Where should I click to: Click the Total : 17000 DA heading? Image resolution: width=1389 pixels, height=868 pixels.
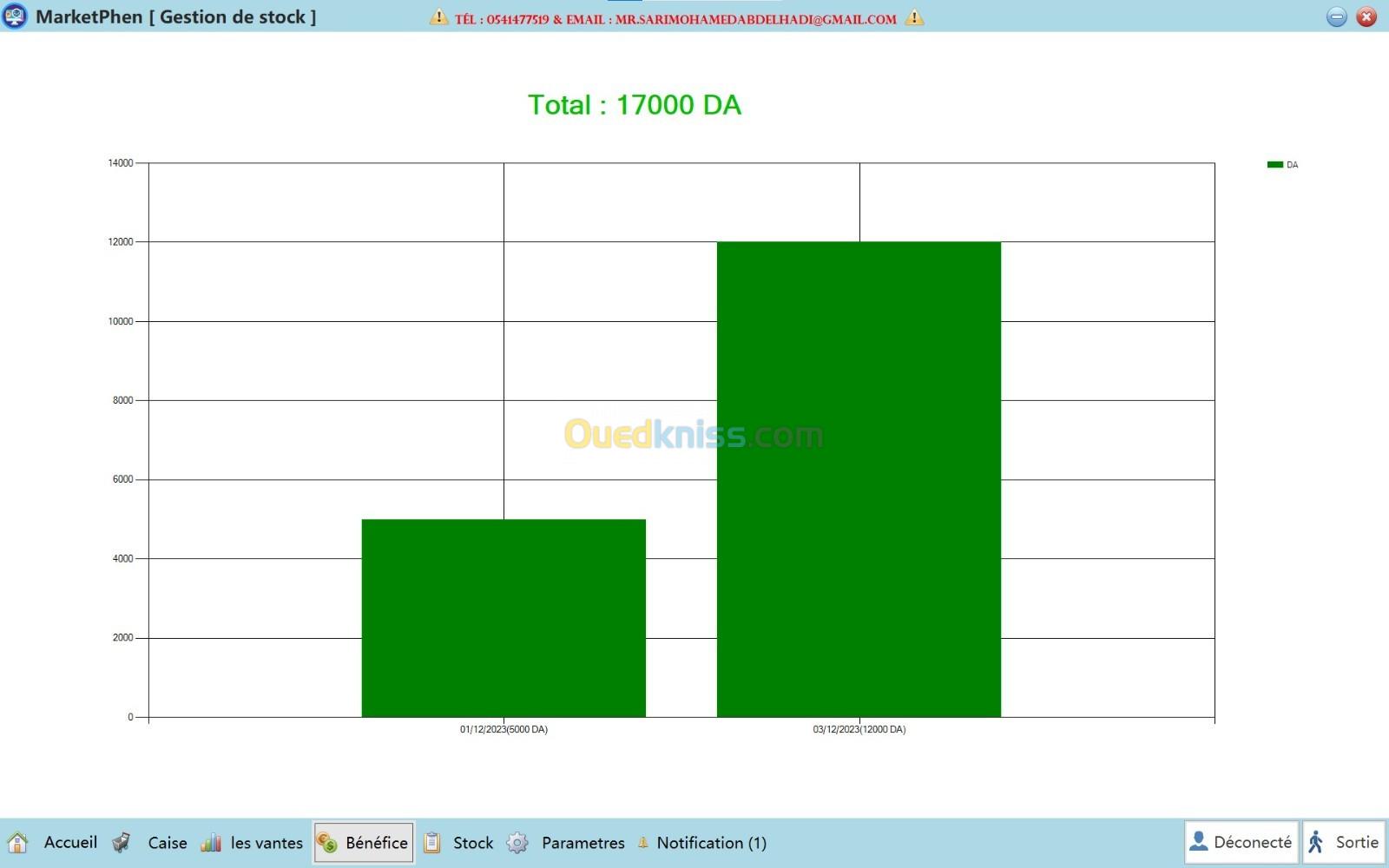tap(635, 105)
